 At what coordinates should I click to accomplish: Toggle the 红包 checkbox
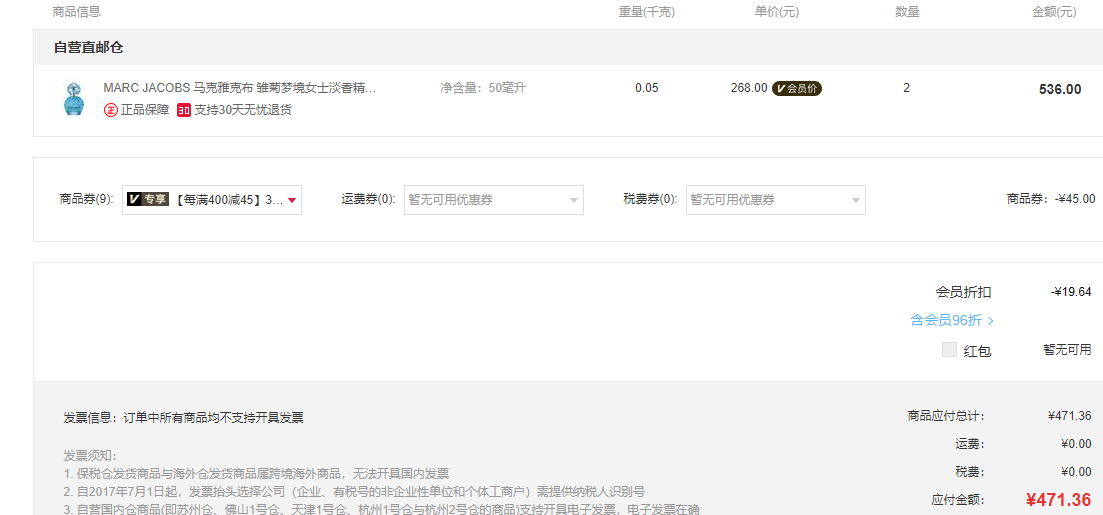[x=950, y=350]
